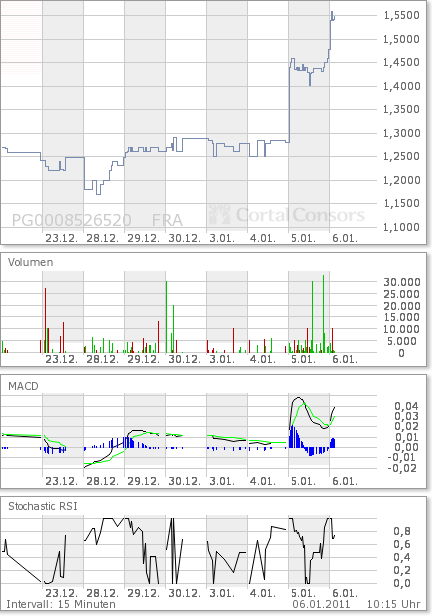Click the 5.01. date in Volumen panel

tap(304, 359)
